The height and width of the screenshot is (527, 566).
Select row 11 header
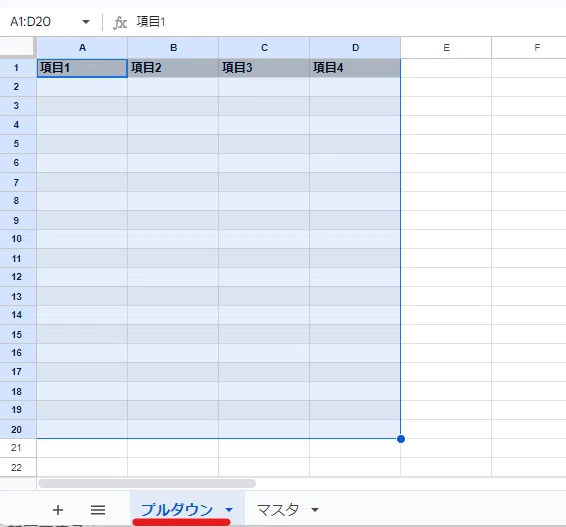pyautogui.click(x=18, y=258)
